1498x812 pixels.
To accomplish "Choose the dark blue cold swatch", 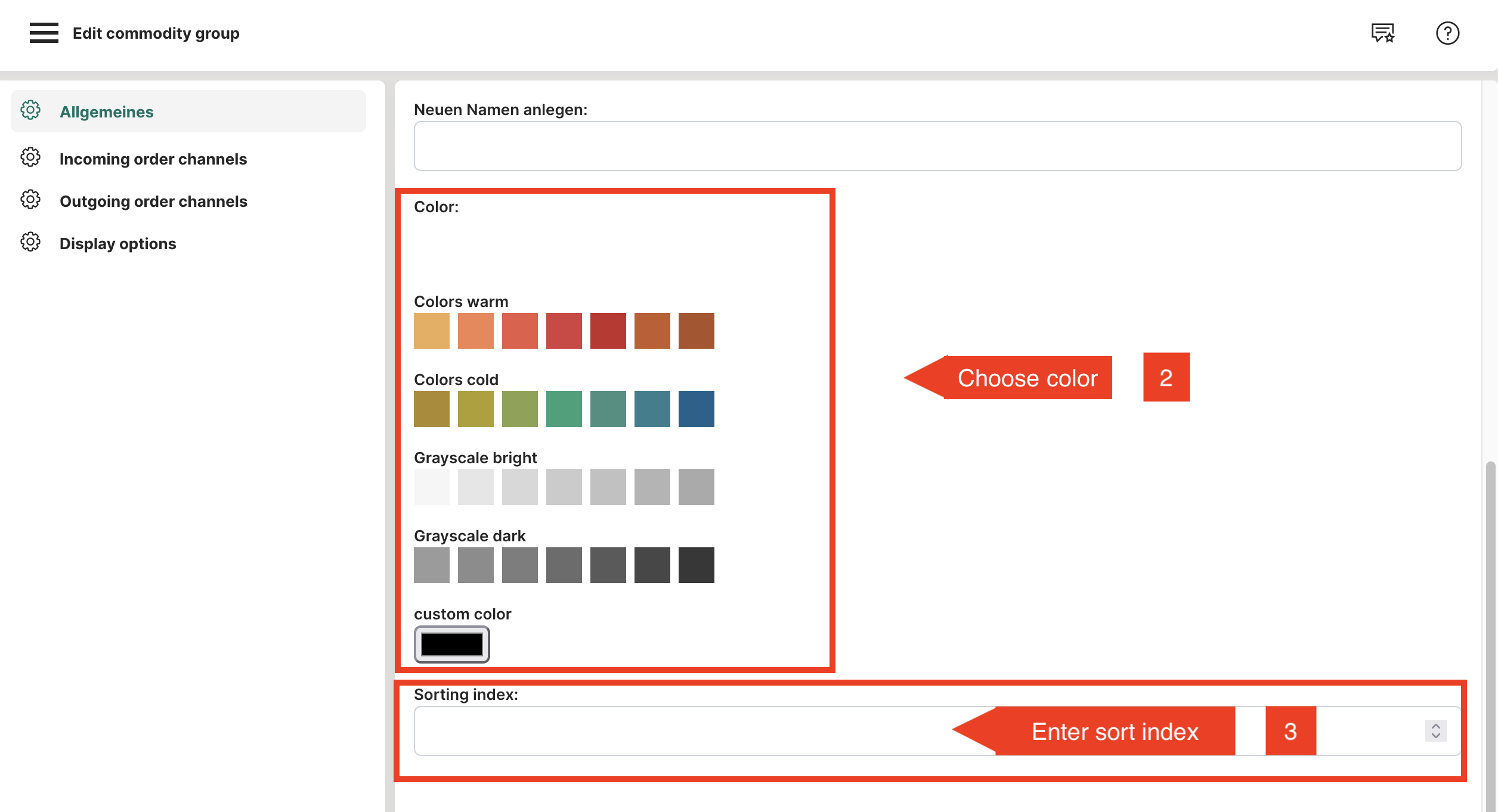I will tap(697, 409).
